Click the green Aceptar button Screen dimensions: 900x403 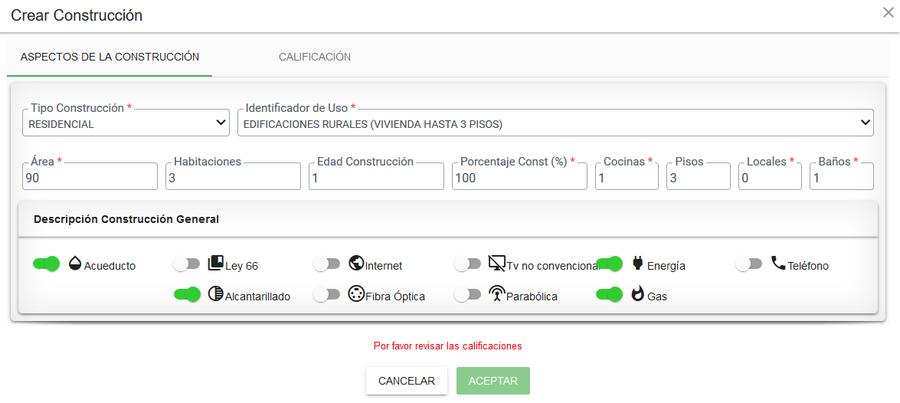pos(493,381)
